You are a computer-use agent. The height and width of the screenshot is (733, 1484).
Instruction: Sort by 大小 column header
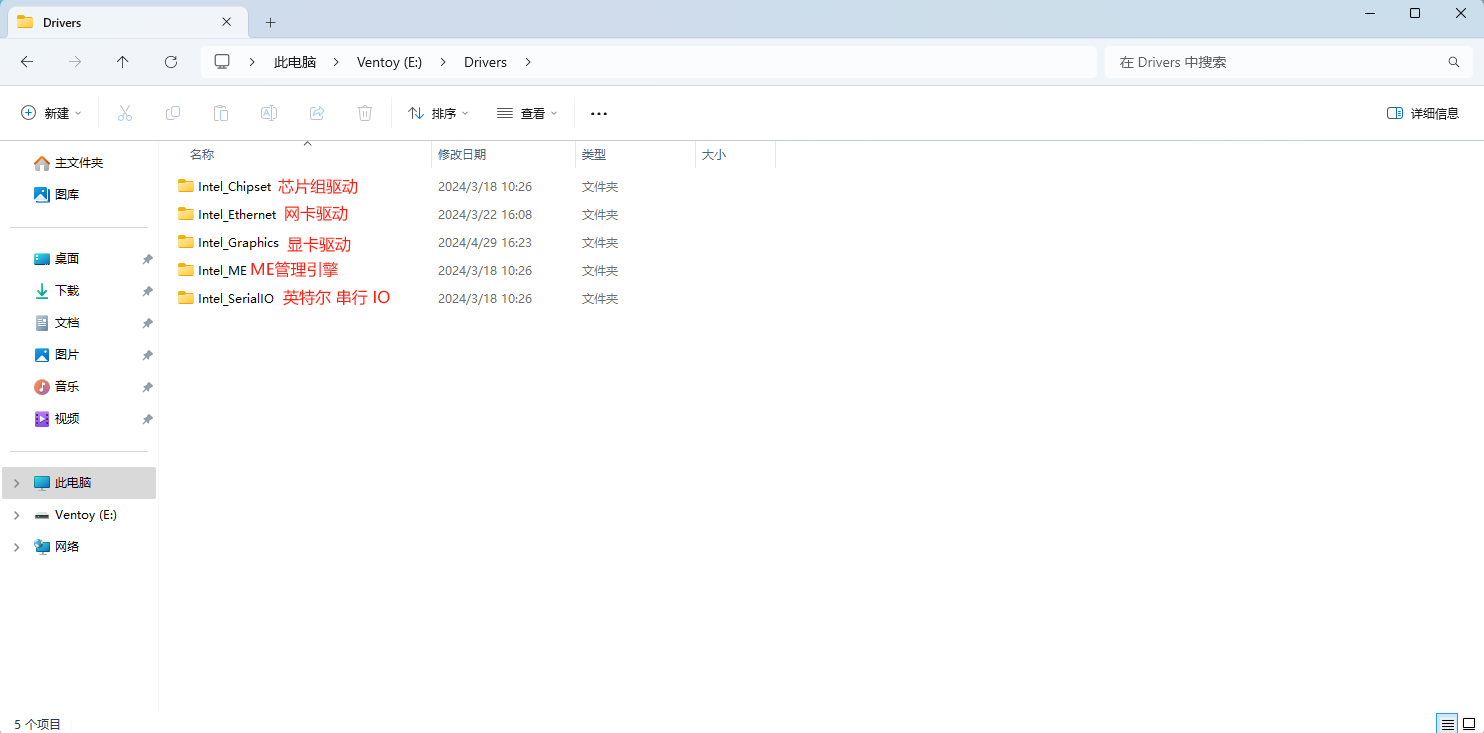click(x=714, y=155)
